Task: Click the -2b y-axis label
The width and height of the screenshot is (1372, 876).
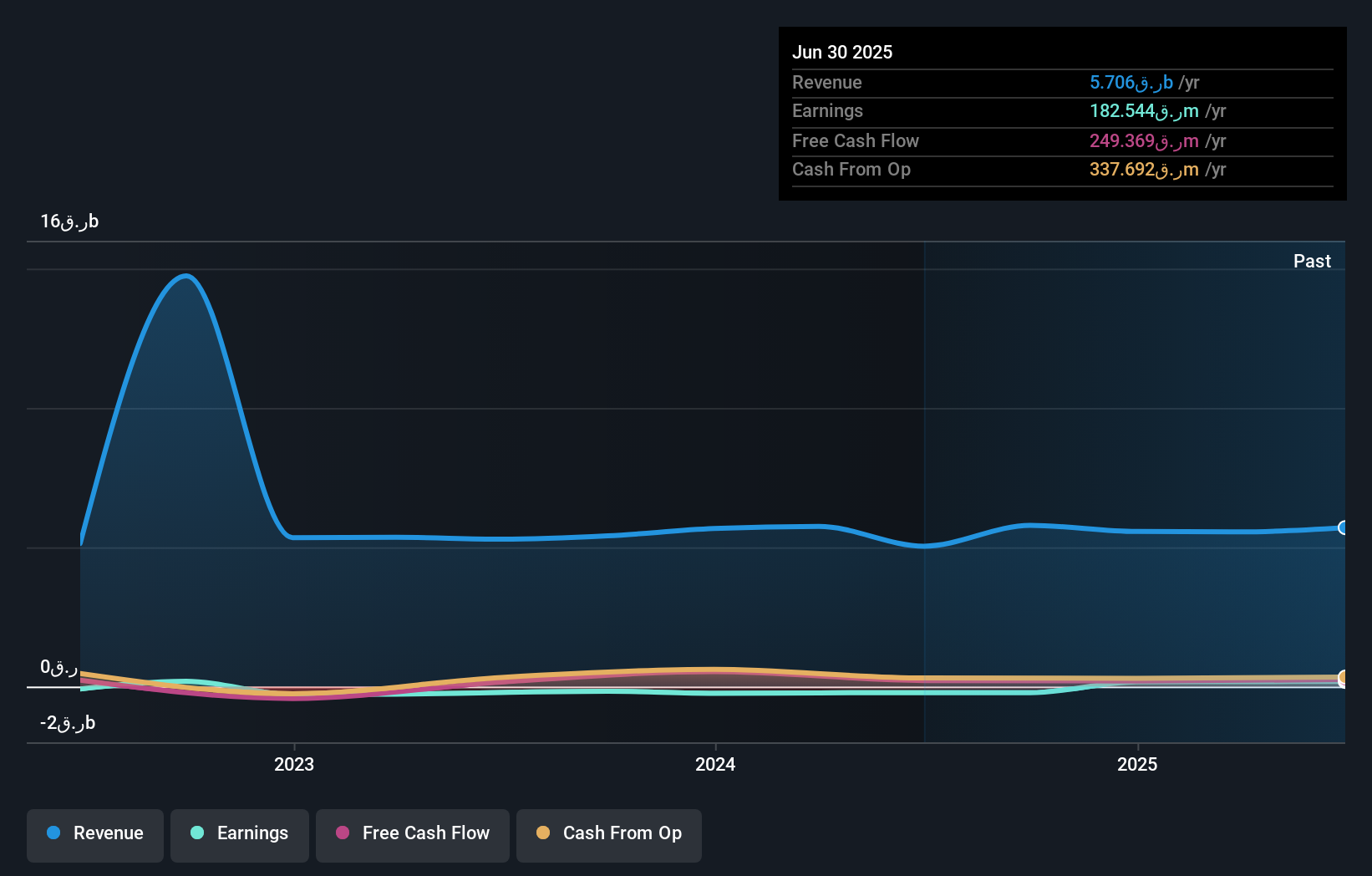Action: click(x=68, y=722)
